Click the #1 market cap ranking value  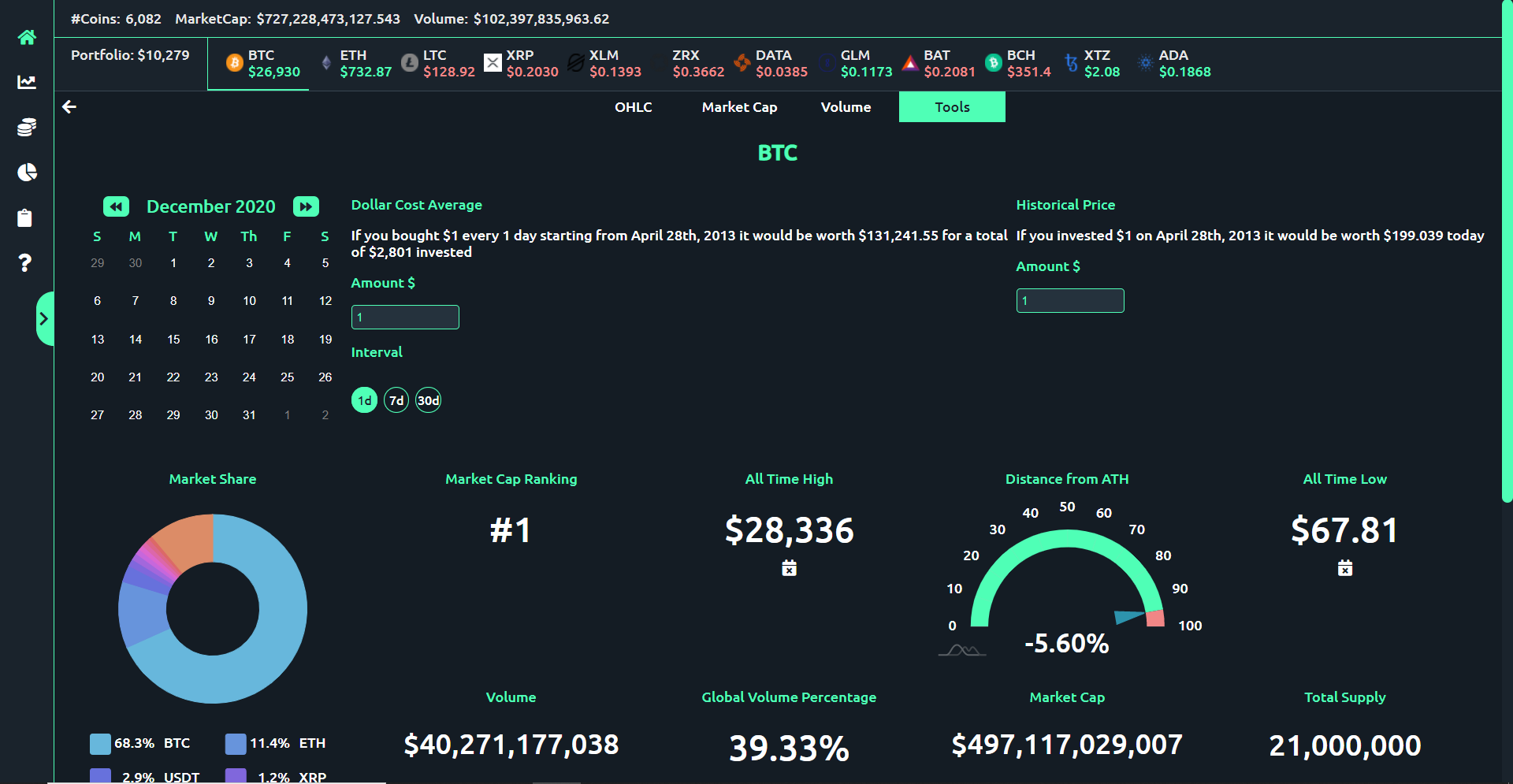[511, 530]
